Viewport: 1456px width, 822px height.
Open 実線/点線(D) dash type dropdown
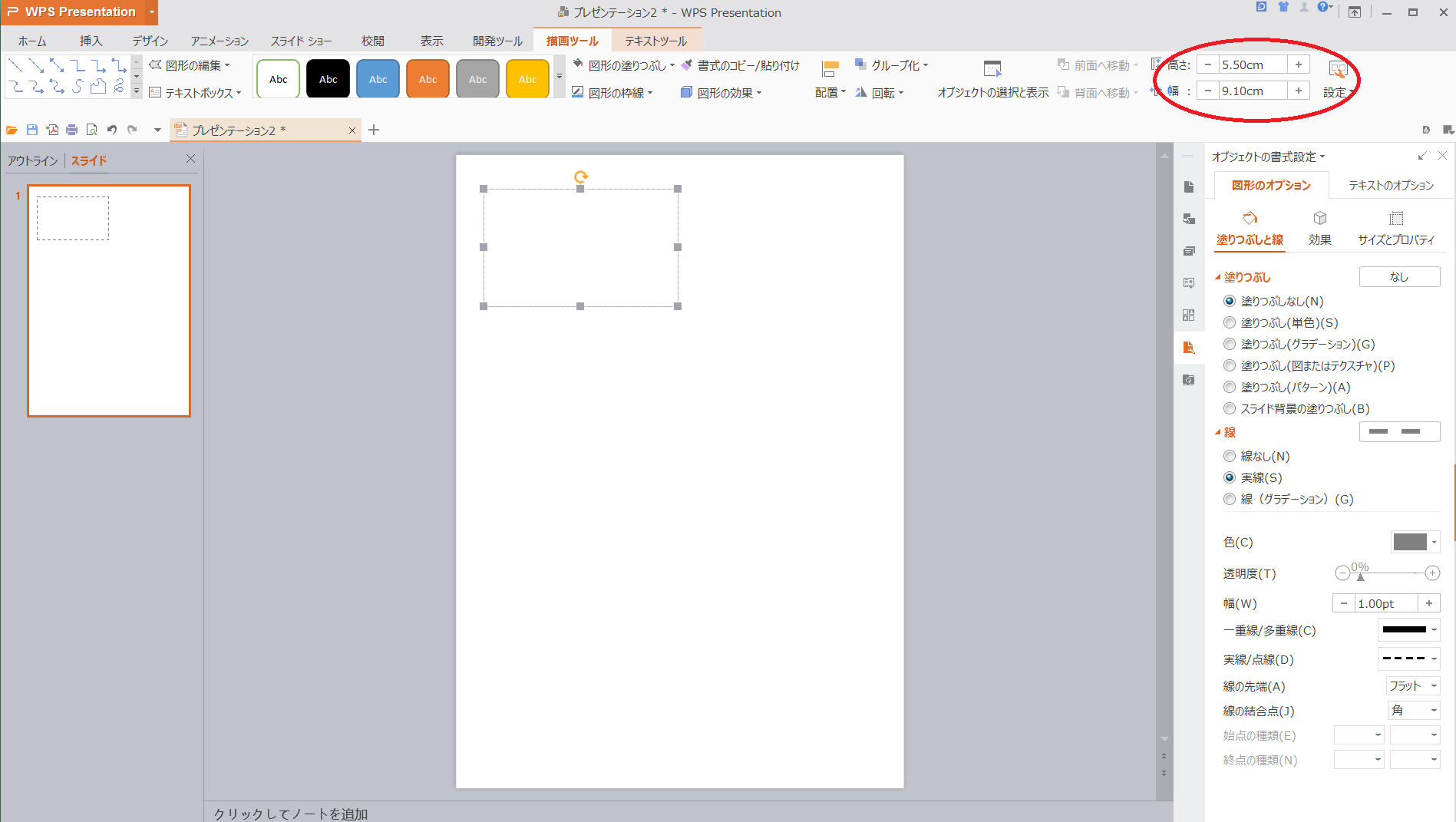pyautogui.click(x=1409, y=659)
